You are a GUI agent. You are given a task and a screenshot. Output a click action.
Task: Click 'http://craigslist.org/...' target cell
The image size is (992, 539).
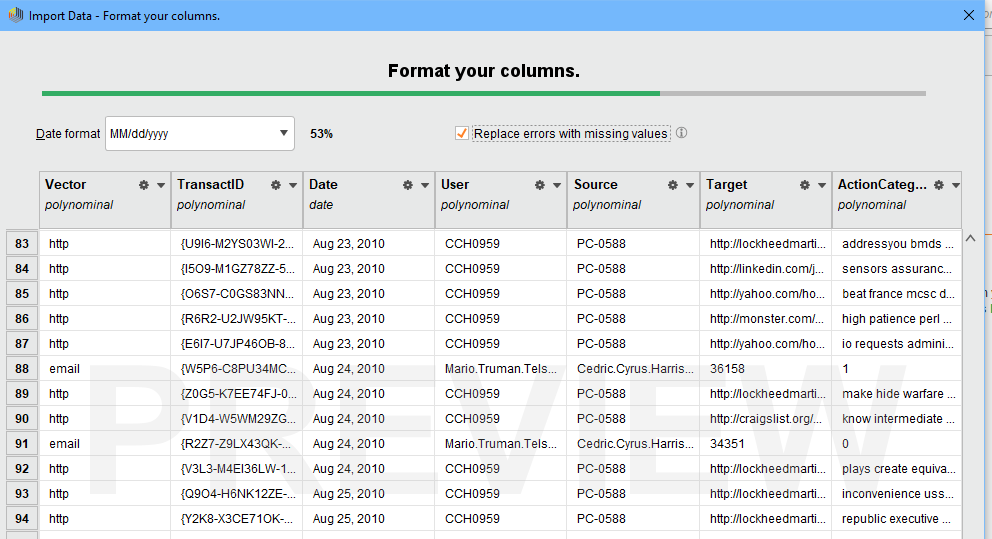(x=766, y=419)
